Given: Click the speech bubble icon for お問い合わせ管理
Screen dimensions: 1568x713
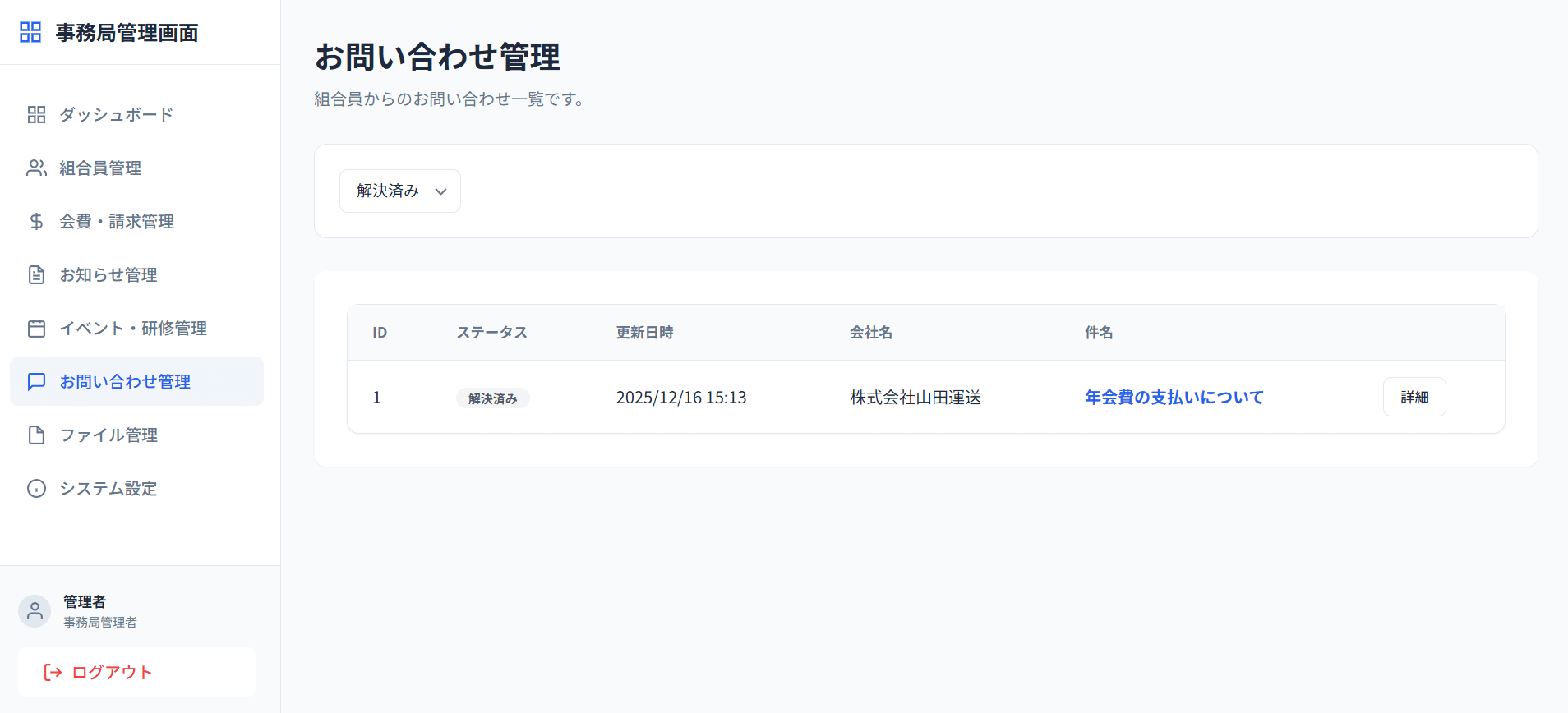Looking at the screenshot, I should pos(36,382).
